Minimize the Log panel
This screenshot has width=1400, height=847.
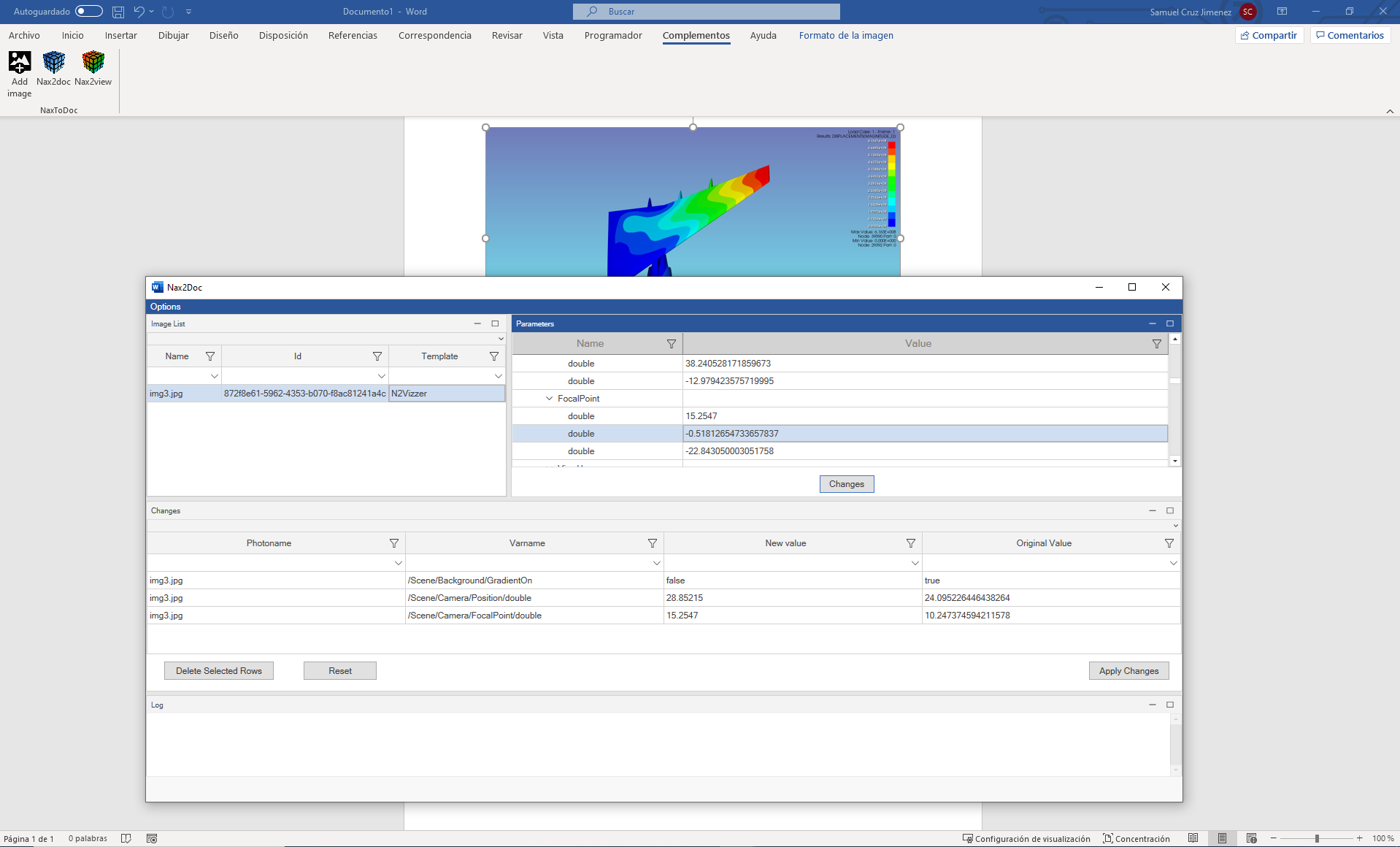[x=1153, y=705]
